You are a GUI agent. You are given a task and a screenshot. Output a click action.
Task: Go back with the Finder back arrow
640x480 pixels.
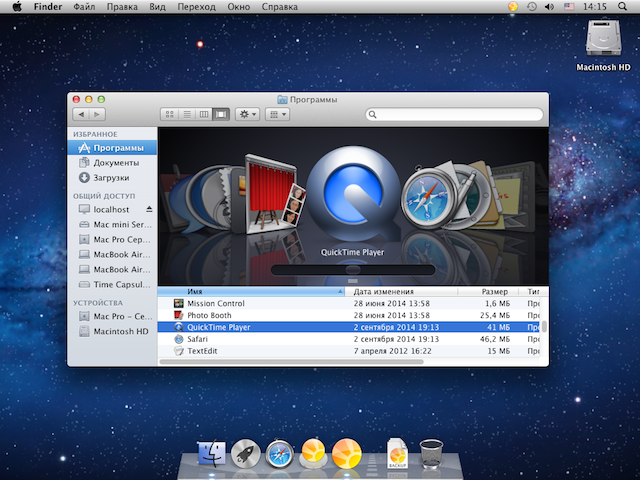tap(81, 114)
